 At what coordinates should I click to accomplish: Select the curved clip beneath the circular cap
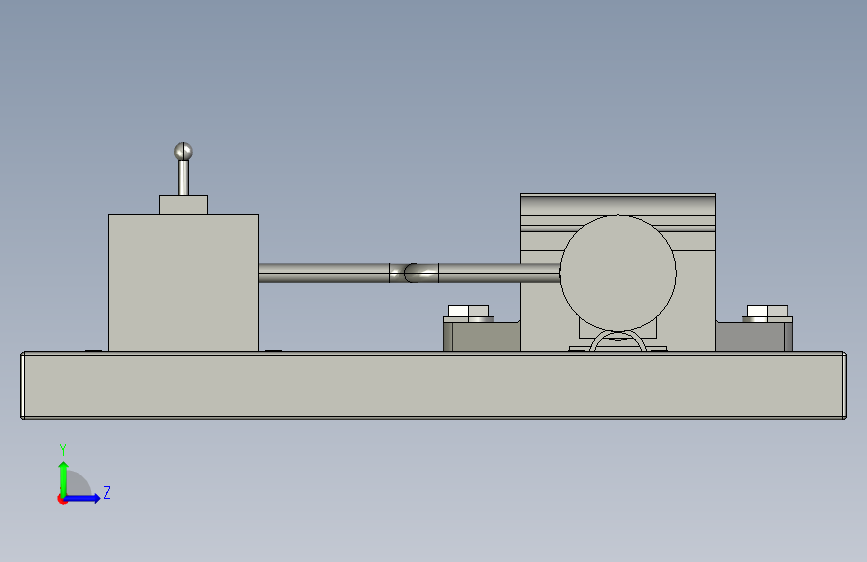[x=618, y=341]
